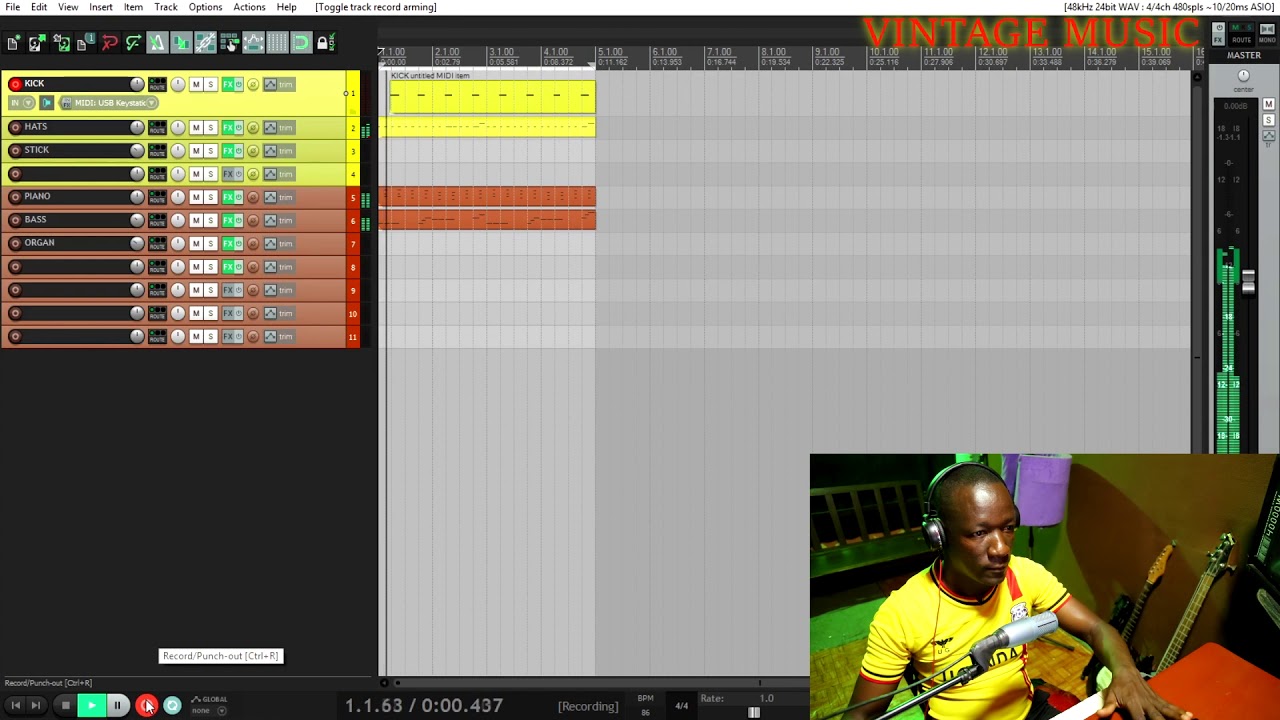Open routing for the PIANO track
Image resolution: width=1280 pixels, height=720 pixels.
click(x=157, y=198)
